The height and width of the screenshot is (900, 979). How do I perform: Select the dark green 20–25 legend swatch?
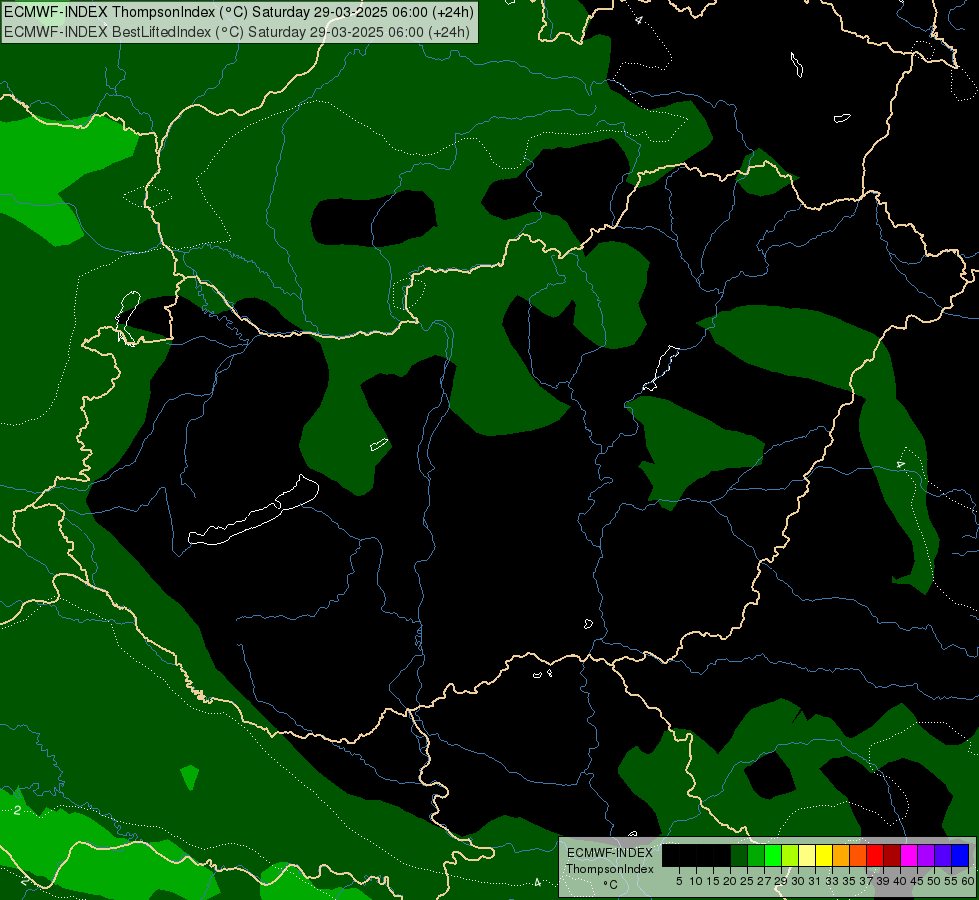point(739,855)
